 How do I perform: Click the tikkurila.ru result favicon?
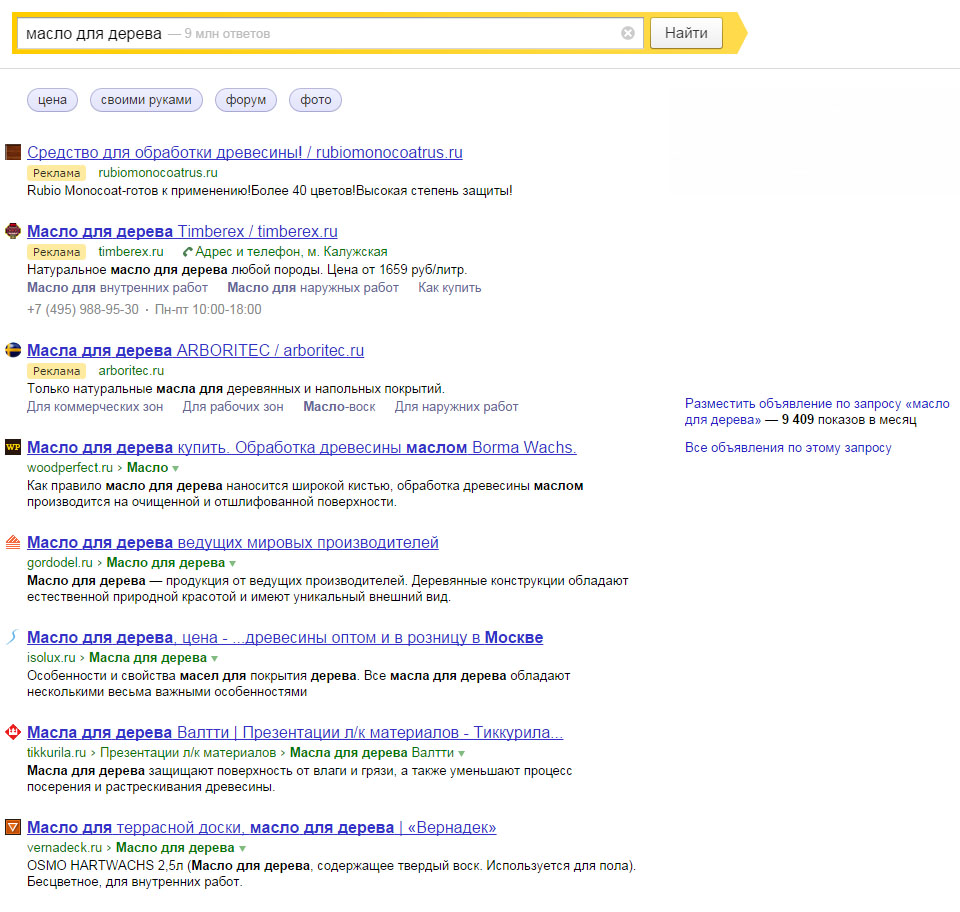click(13, 731)
